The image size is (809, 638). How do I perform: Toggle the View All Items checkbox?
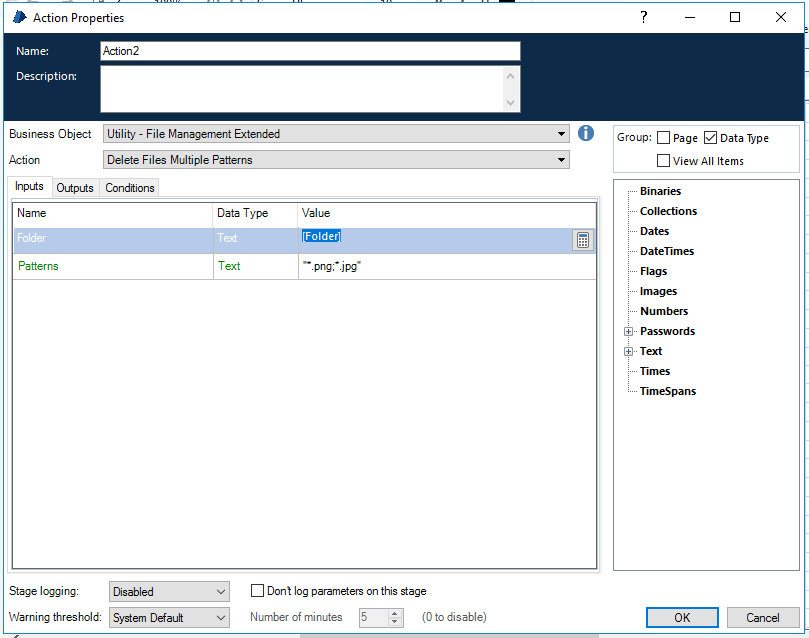664,161
